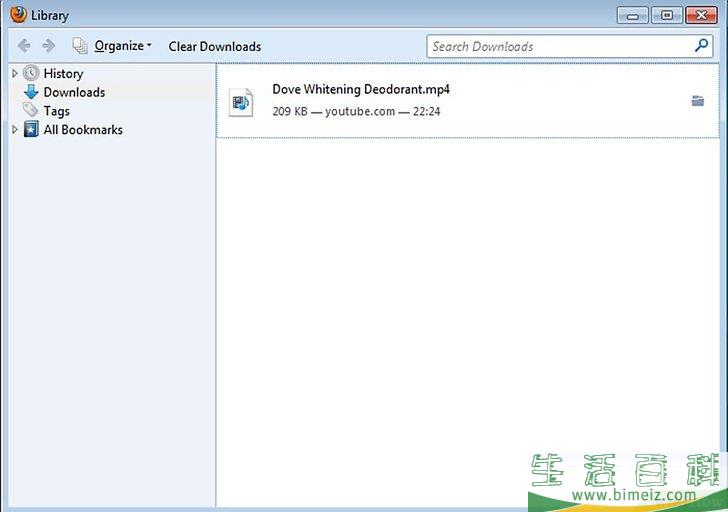Click the Tags label icon

tap(31, 110)
